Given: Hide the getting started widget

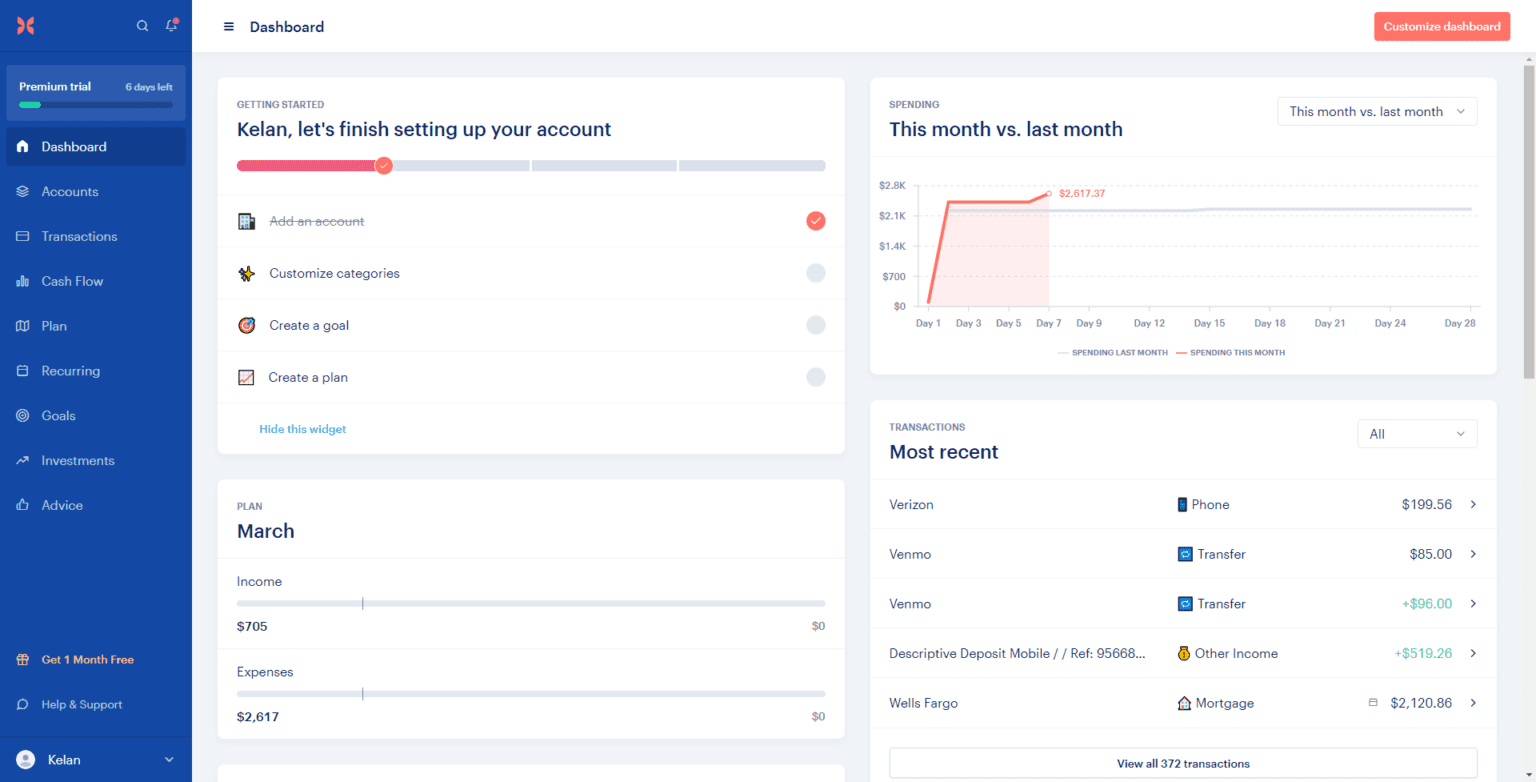Looking at the screenshot, I should (302, 428).
